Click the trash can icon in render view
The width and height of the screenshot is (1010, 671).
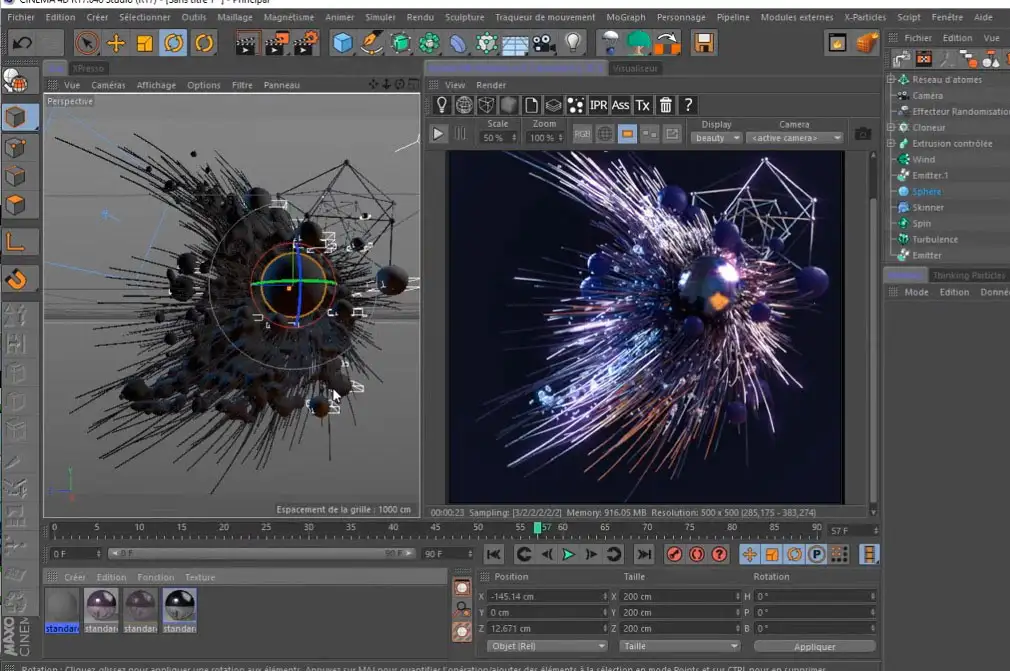click(x=666, y=105)
